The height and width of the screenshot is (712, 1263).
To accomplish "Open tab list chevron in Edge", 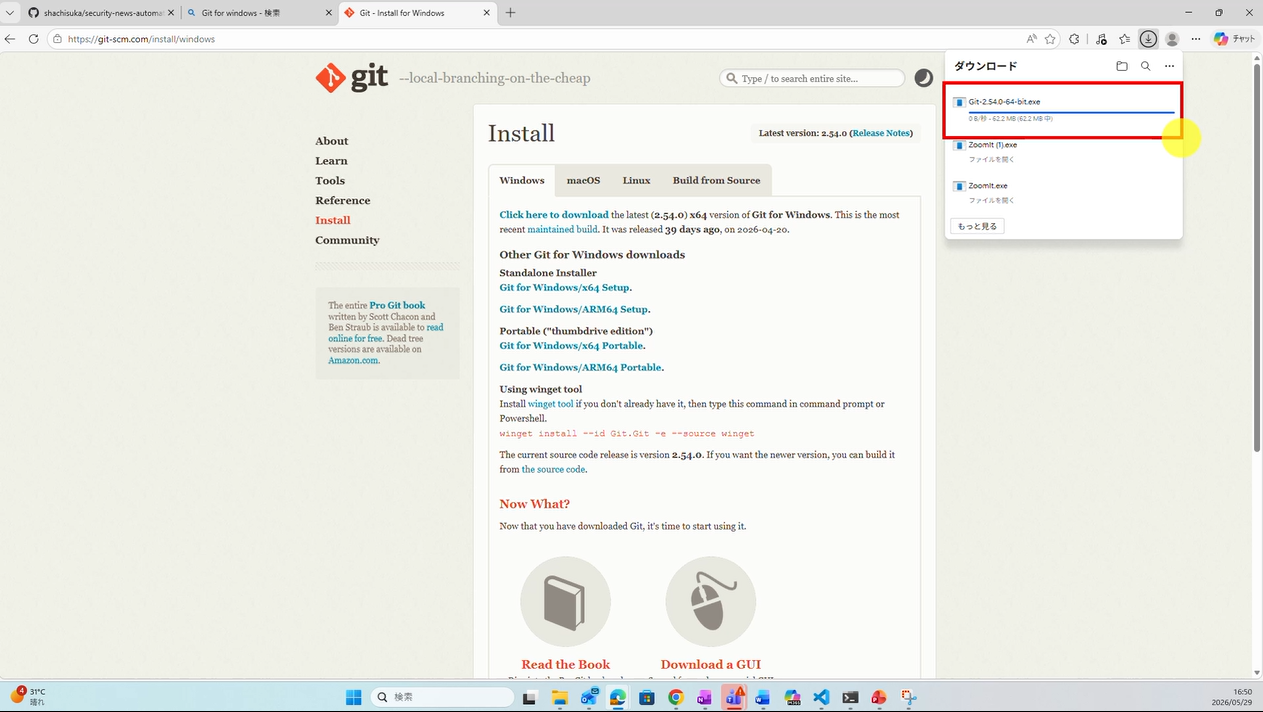I will pyautogui.click(x=10, y=13).
